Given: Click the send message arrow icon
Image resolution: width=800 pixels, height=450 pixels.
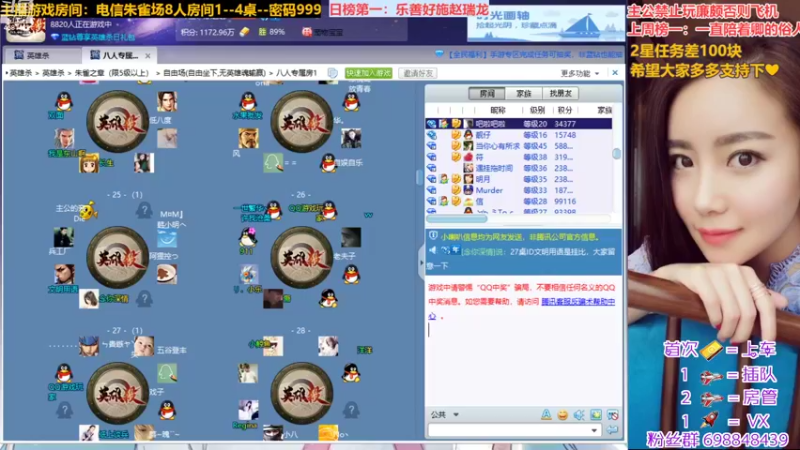Looking at the screenshot, I should click(x=612, y=430).
